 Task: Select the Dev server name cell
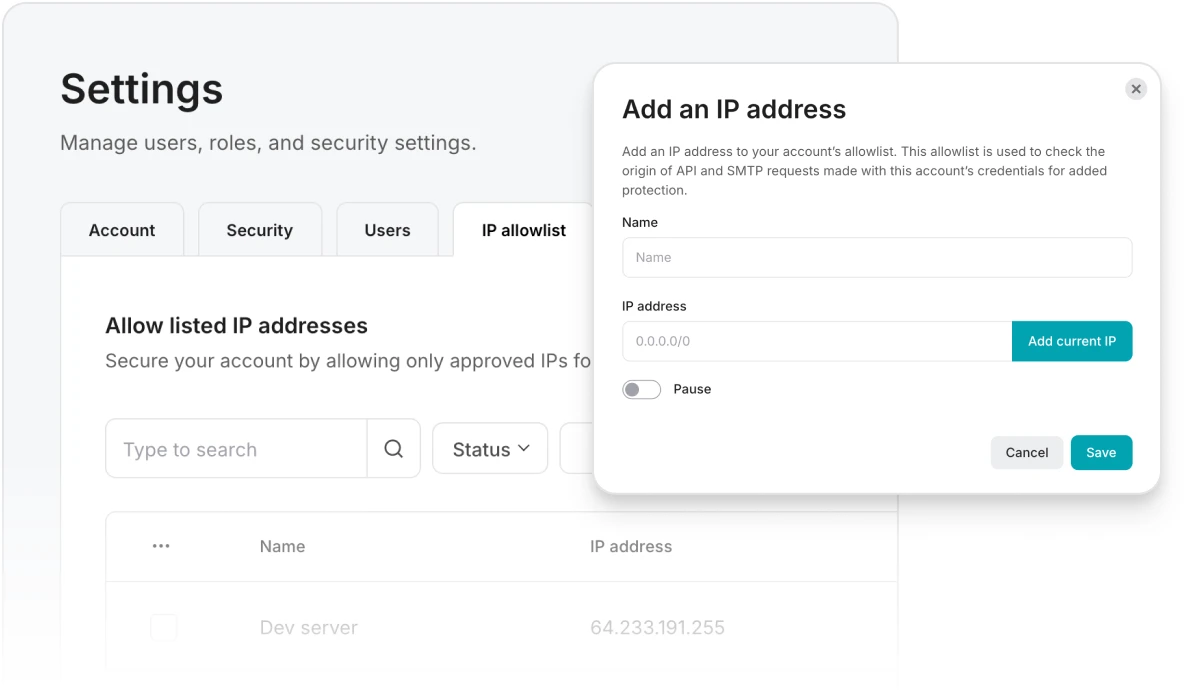308,628
